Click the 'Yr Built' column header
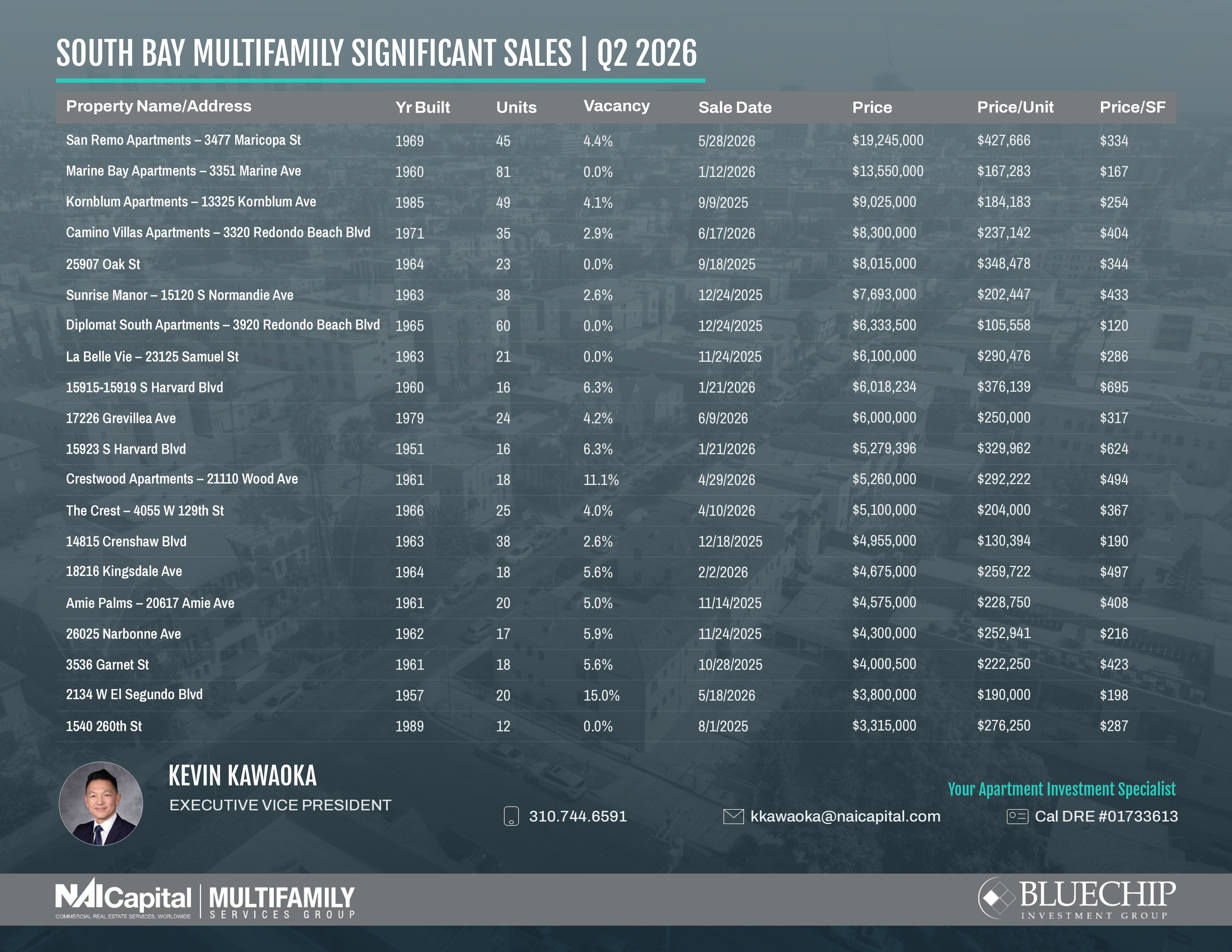Viewport: 1232px width, 952px height. [423, 107]
